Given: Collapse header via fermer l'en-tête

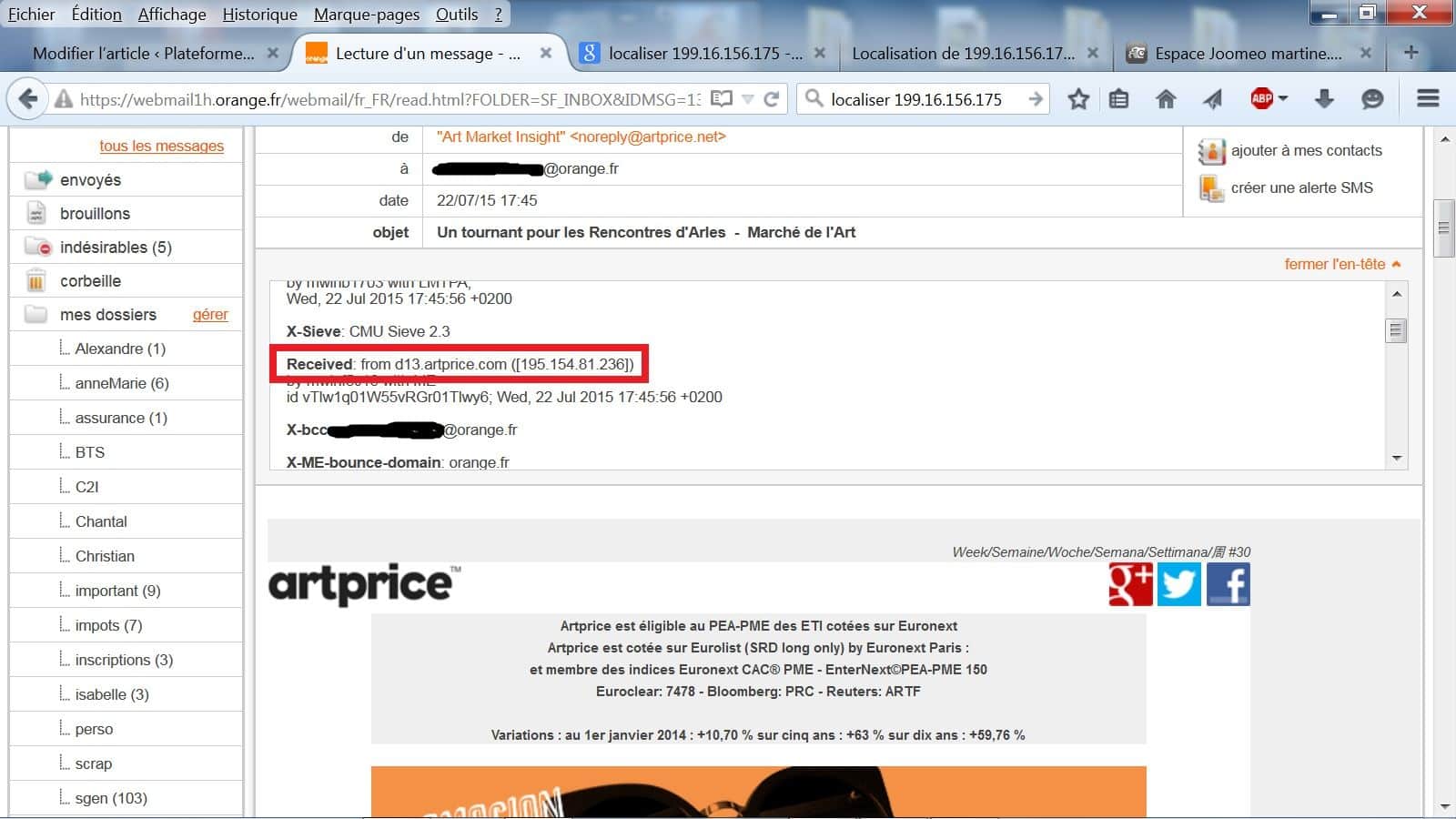Looking at the screenshot, I should pos(1341,264).
